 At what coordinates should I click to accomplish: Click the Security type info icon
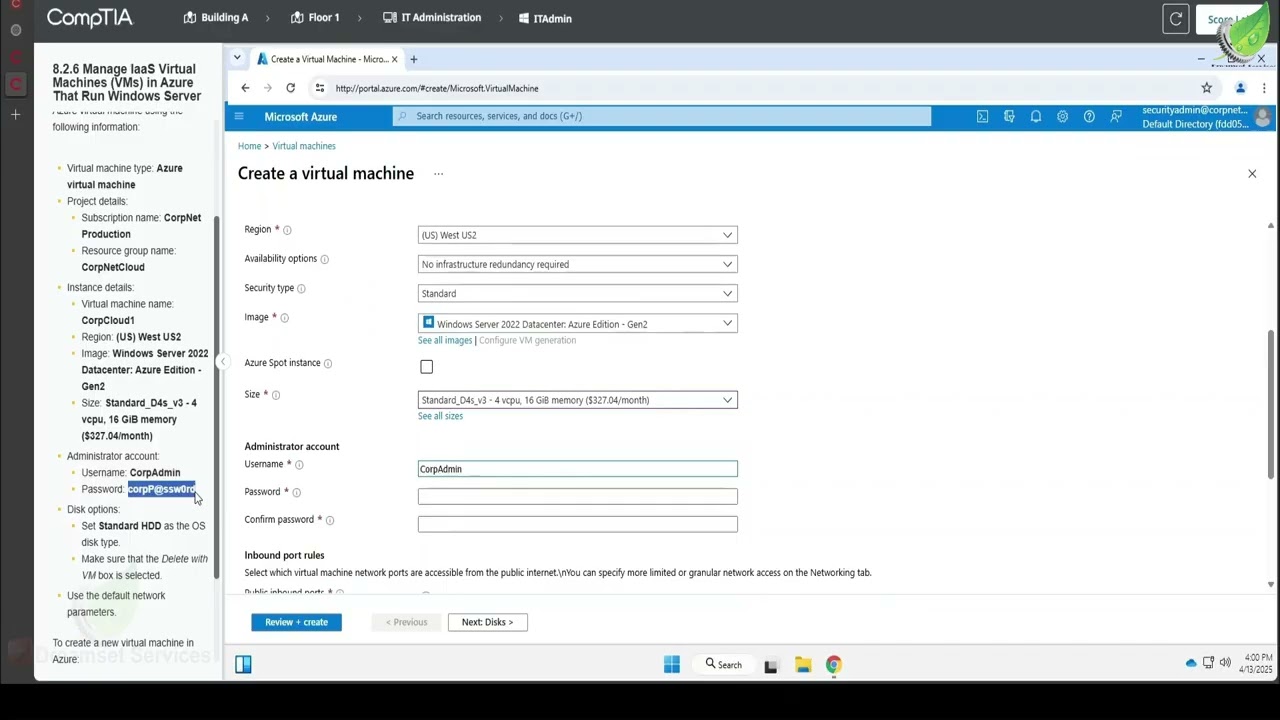tap(301, 288)
